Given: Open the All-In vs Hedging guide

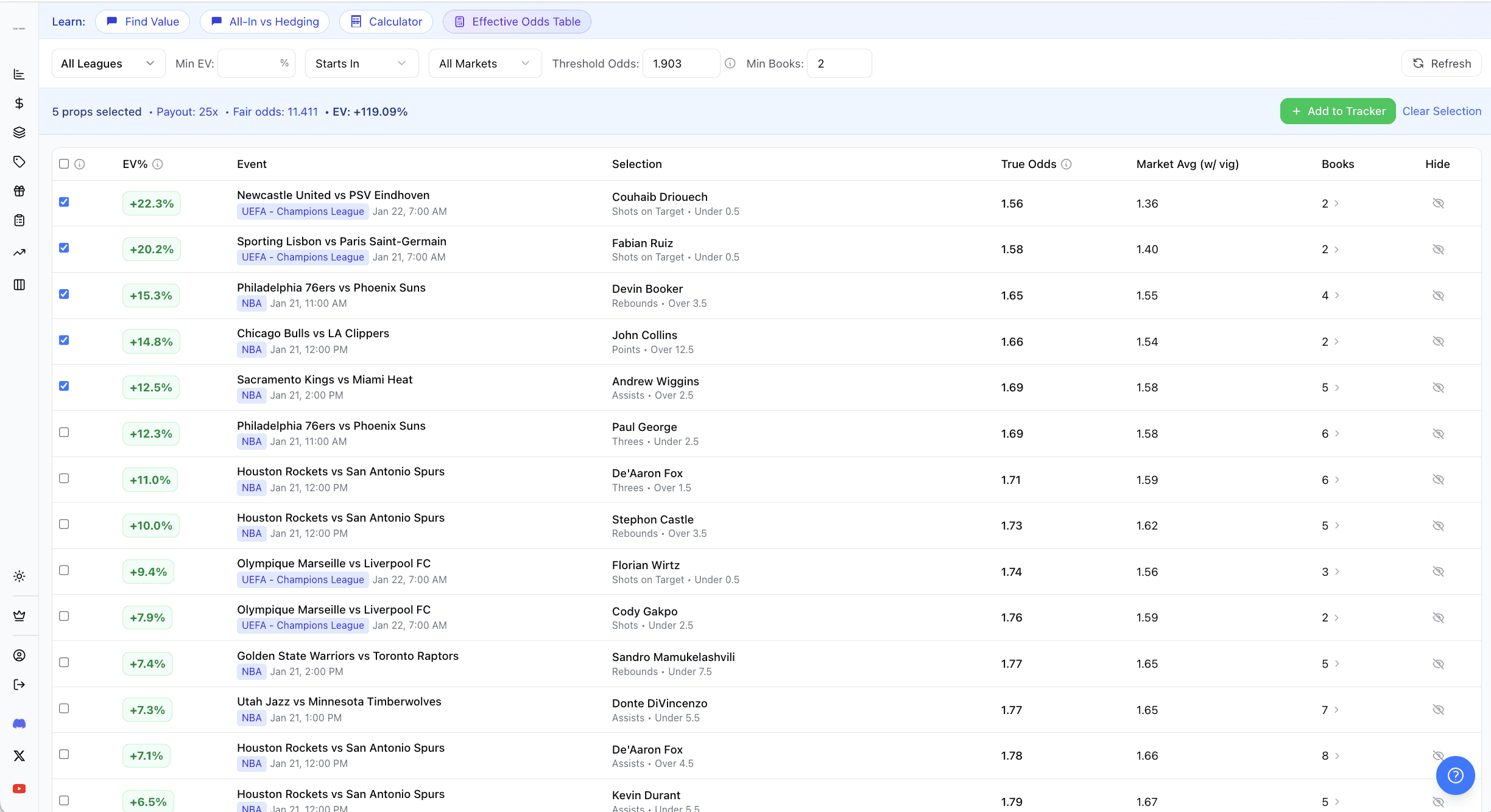Looking at the screenshot, I should pos(264,22).
